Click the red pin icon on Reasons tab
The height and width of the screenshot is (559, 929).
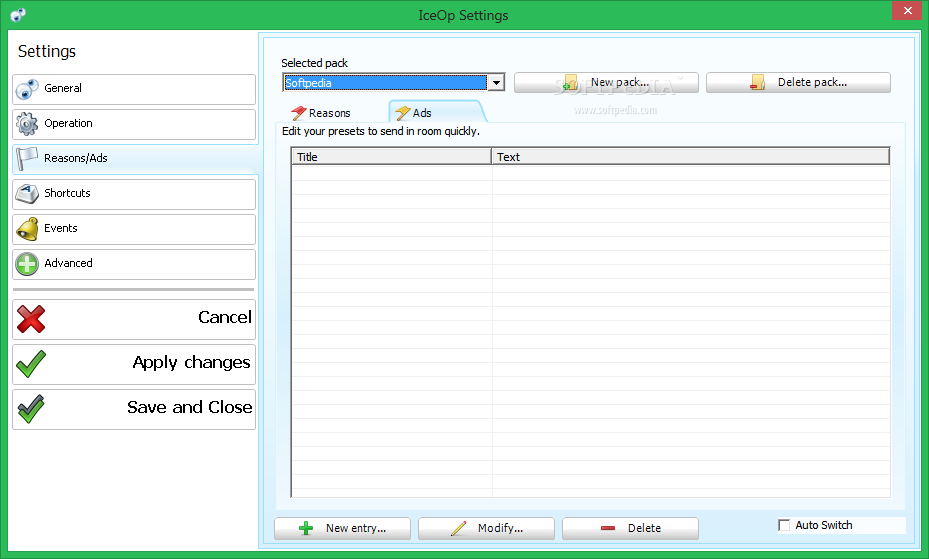(x=299, y=113)
